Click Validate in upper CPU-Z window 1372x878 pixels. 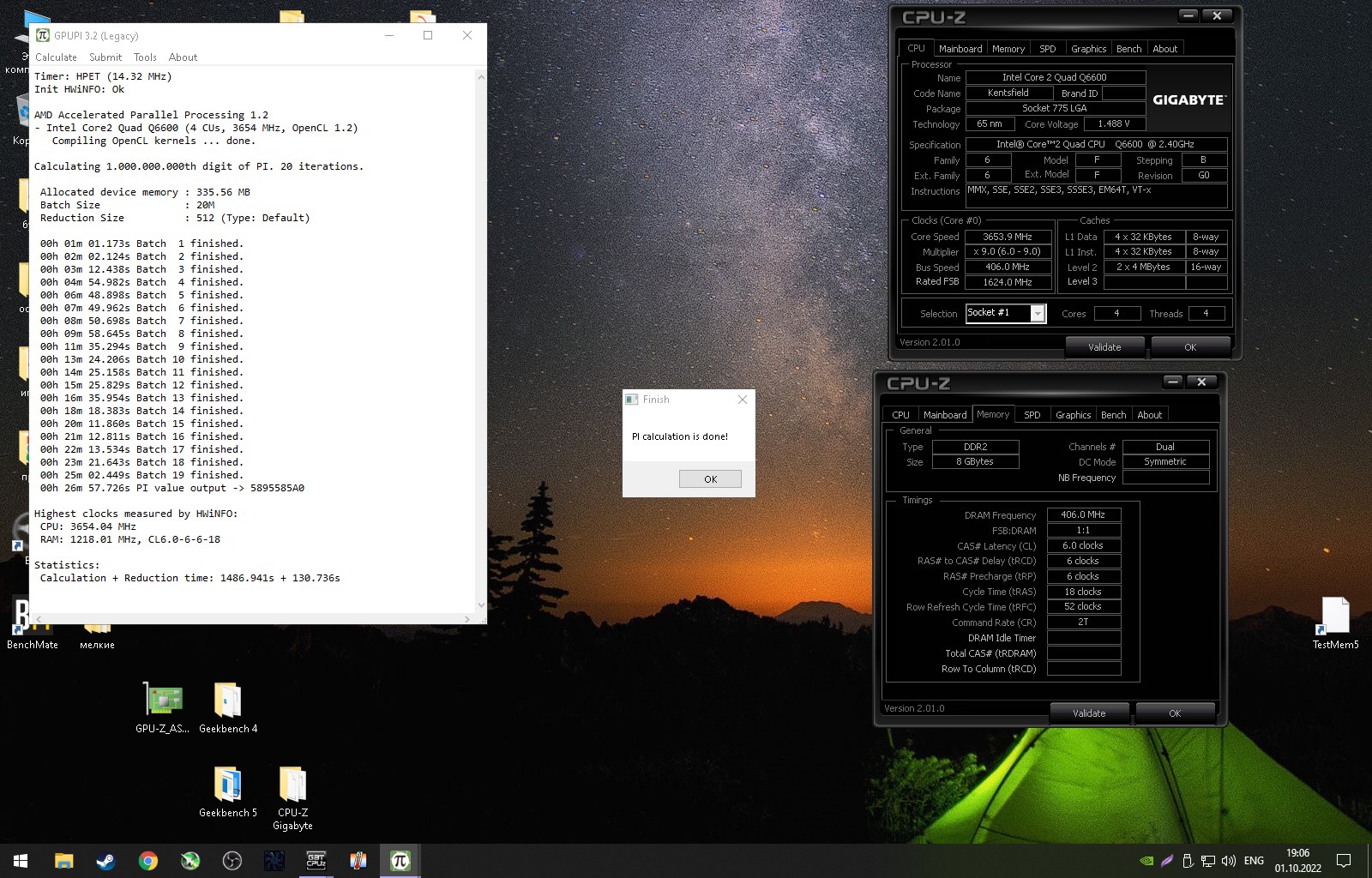(1104, 347)
